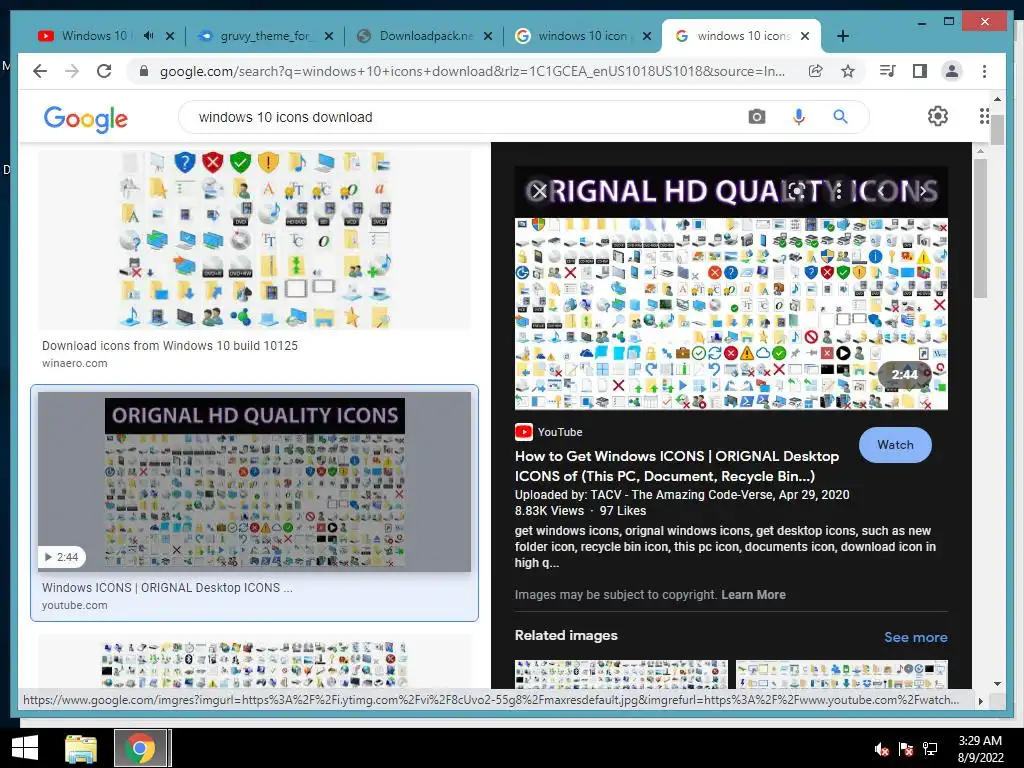Bookmark this page with the star
This screenshot has width=1024, height=768.
(848, 71)
